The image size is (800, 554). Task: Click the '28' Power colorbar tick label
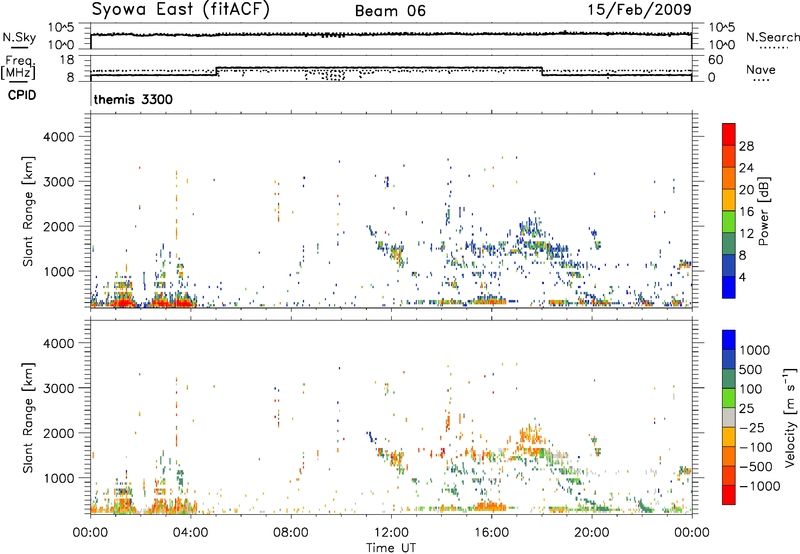point(746,146)
